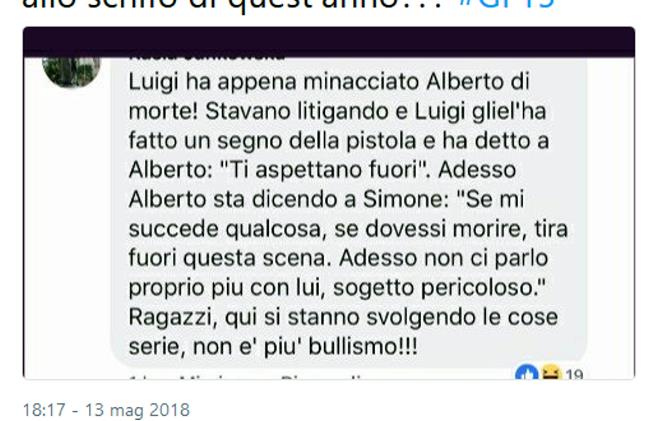Click the yellow laughing reaction emoji

(x=550, y=372)
